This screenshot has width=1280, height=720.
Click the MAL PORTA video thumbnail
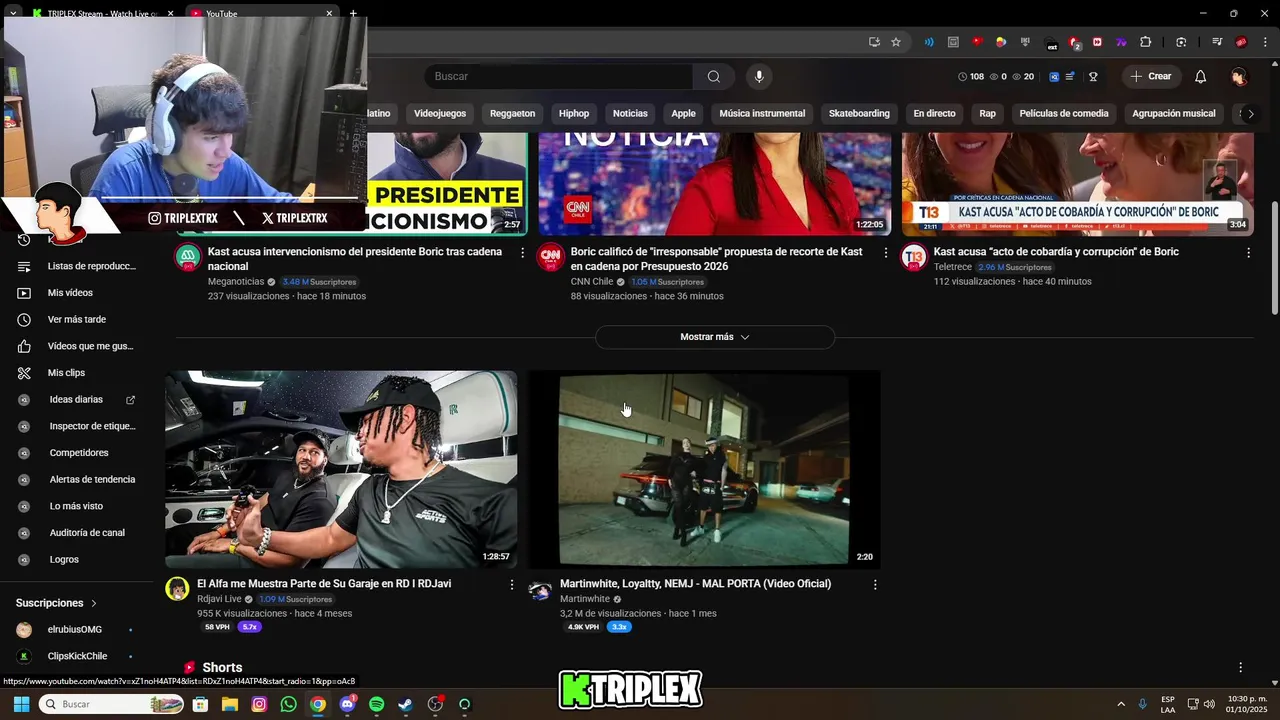704,470
